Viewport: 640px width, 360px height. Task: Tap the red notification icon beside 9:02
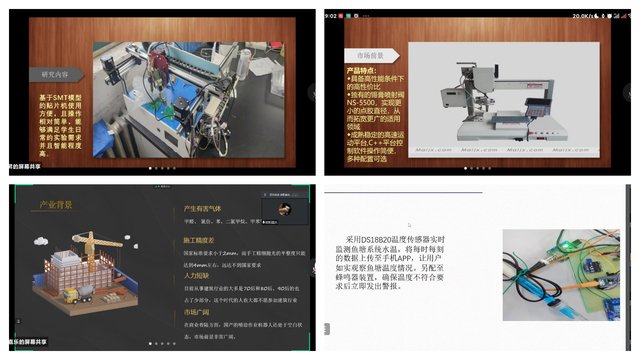(341, 16)
